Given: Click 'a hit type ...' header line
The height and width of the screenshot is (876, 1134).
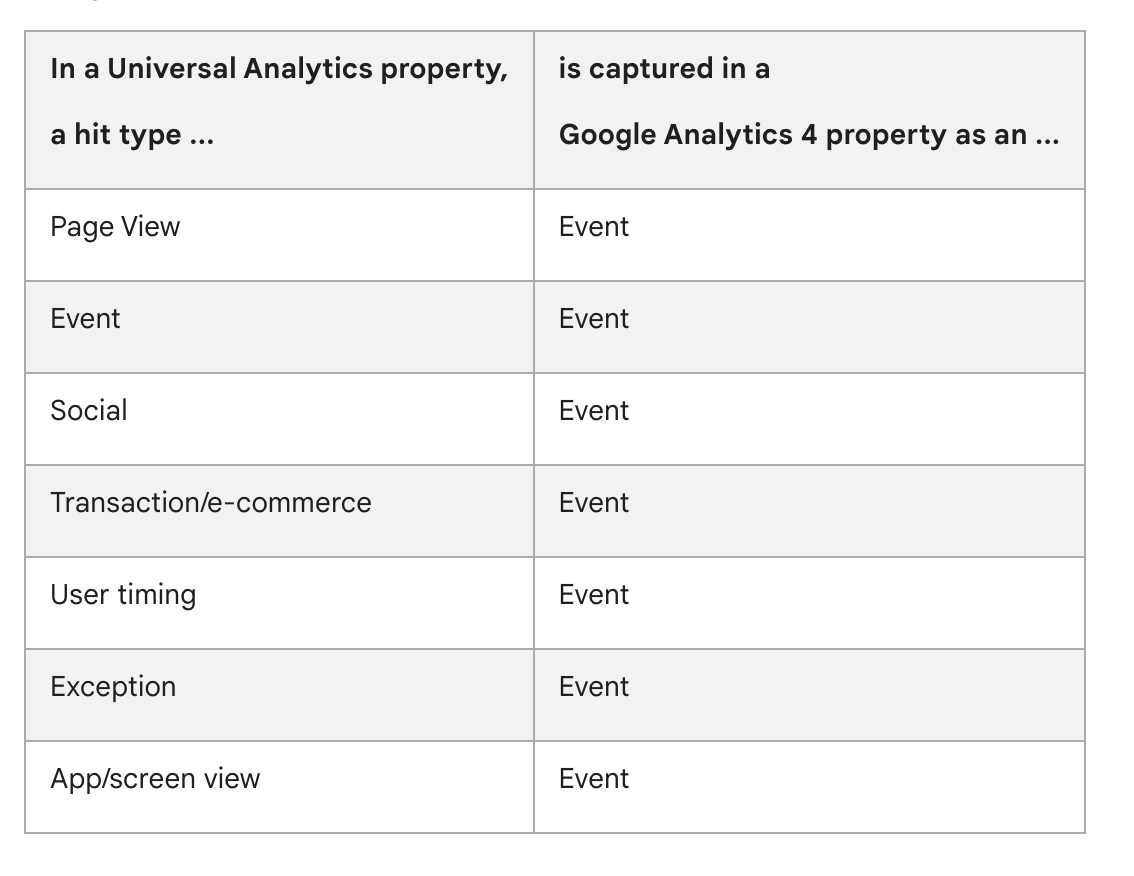Looking at the screenshot, I should (132, 135).
